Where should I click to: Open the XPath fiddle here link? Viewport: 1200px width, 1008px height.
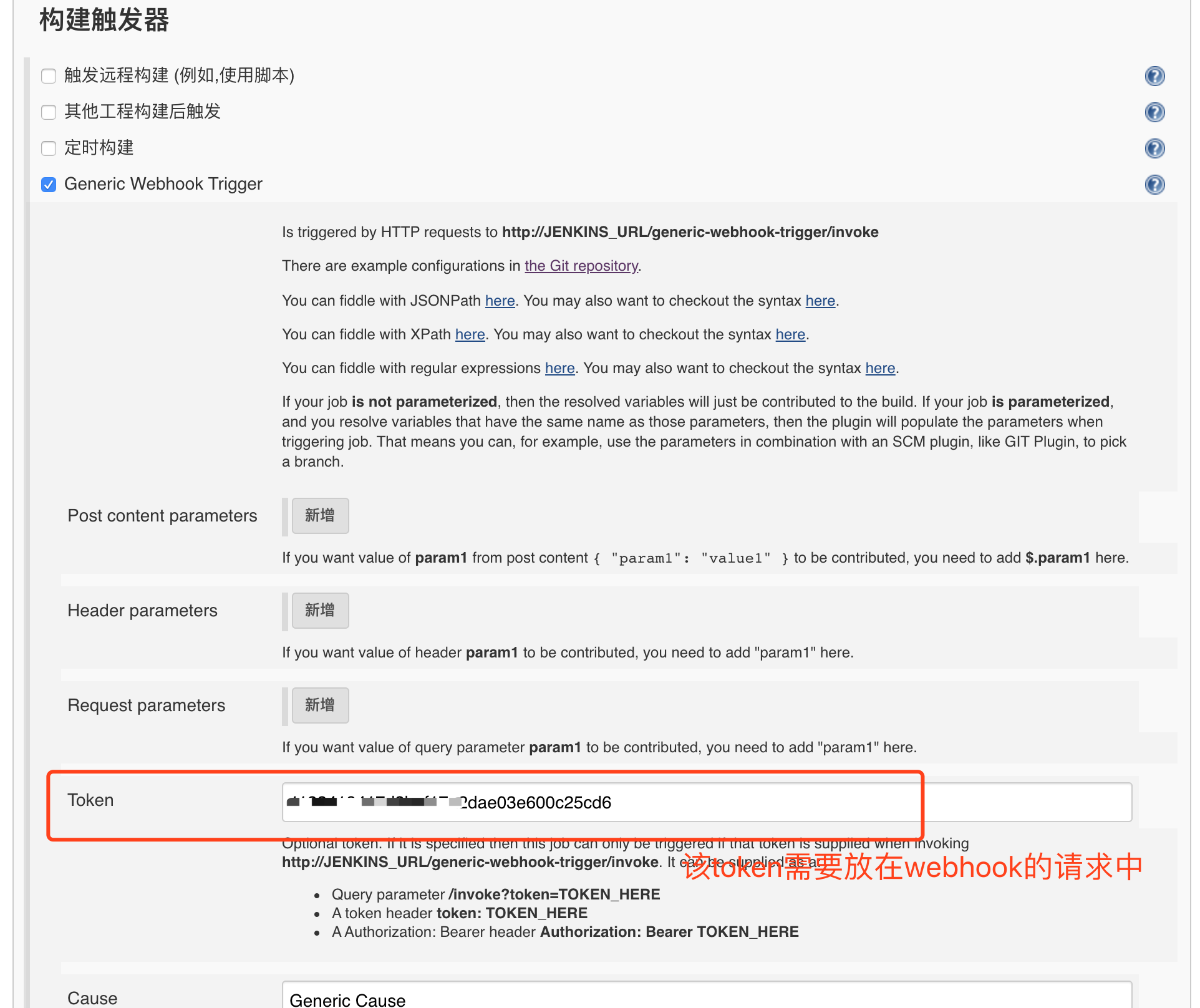point(470,335)
